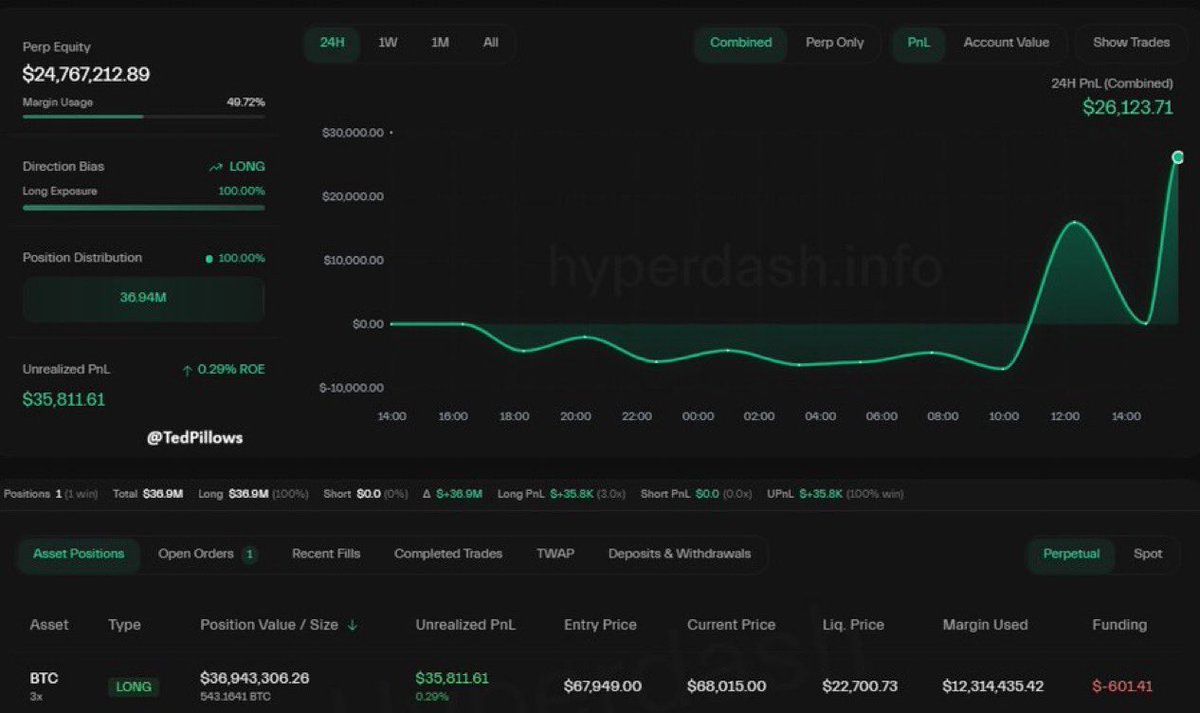
Task: Switch to Perp Only view
Action: pos(835,43)
